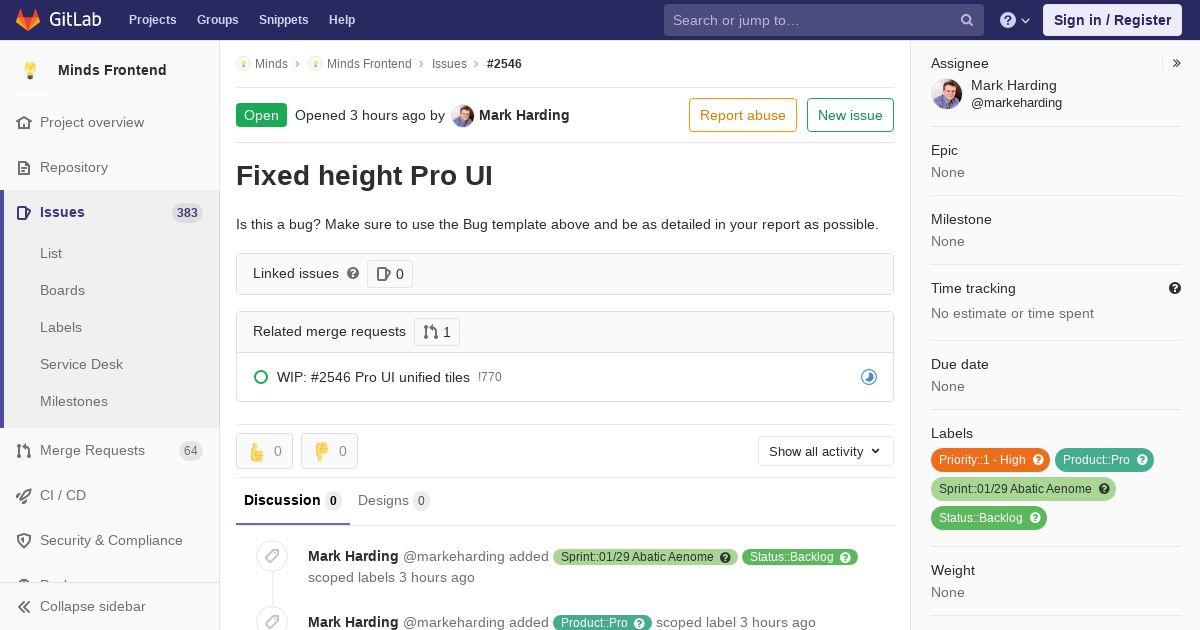Open the WIP: #2546 Pro UI unified tiles link
1200x630 pixels.
point(373,377)
